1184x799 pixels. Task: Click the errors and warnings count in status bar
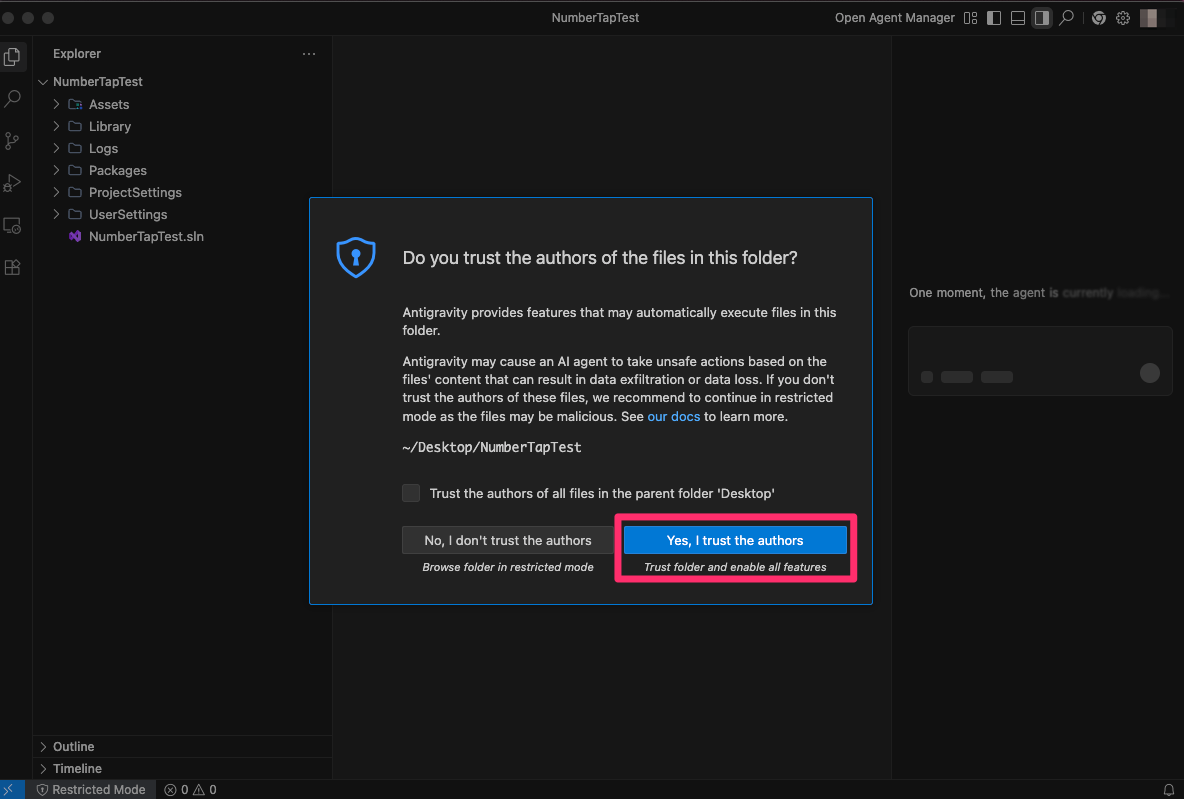point(190,789)
